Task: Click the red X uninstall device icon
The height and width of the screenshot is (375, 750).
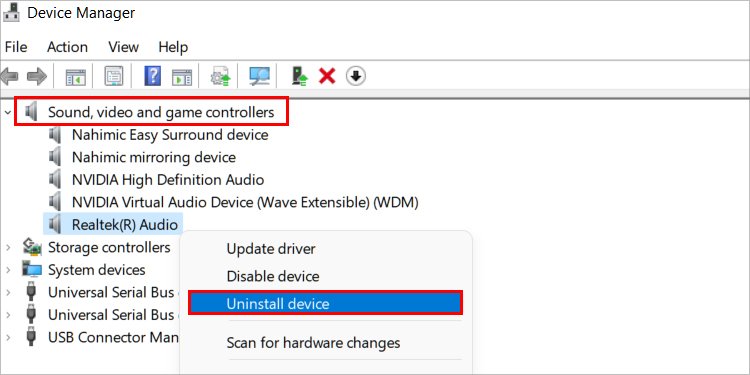Action: 327,76
